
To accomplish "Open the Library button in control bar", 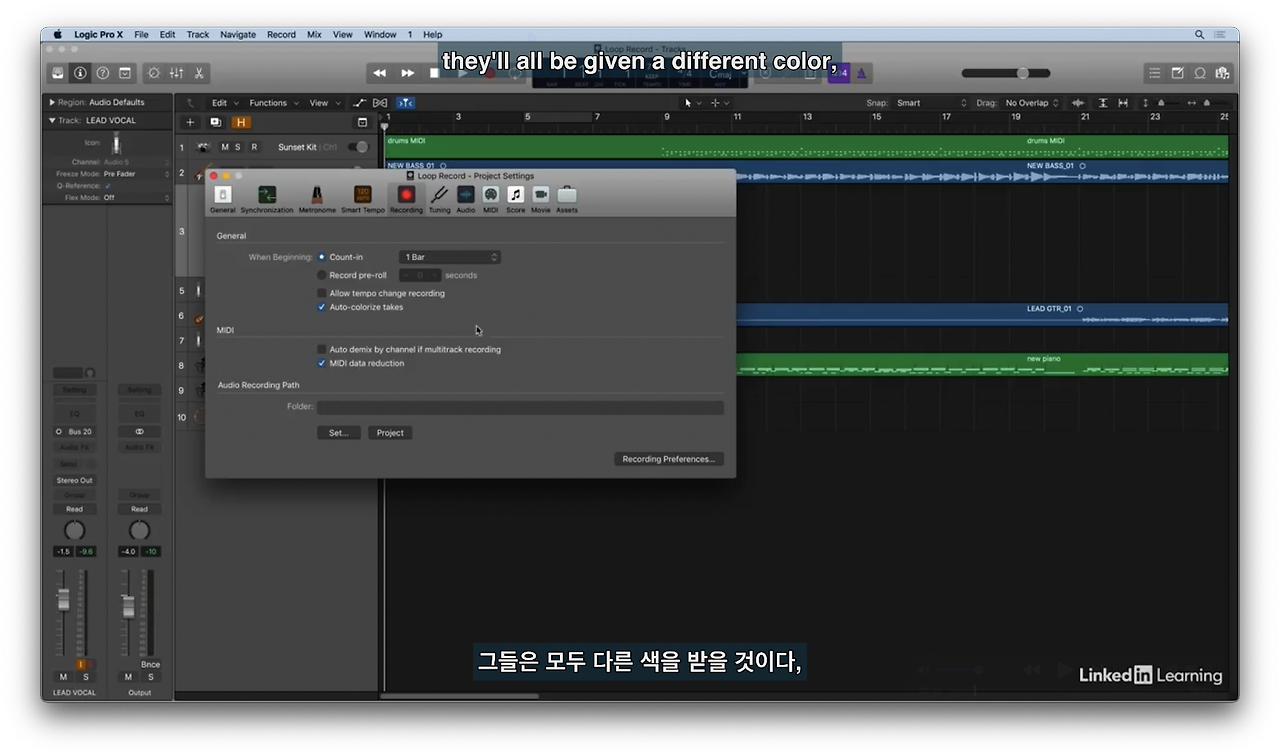I will point(58,73).
